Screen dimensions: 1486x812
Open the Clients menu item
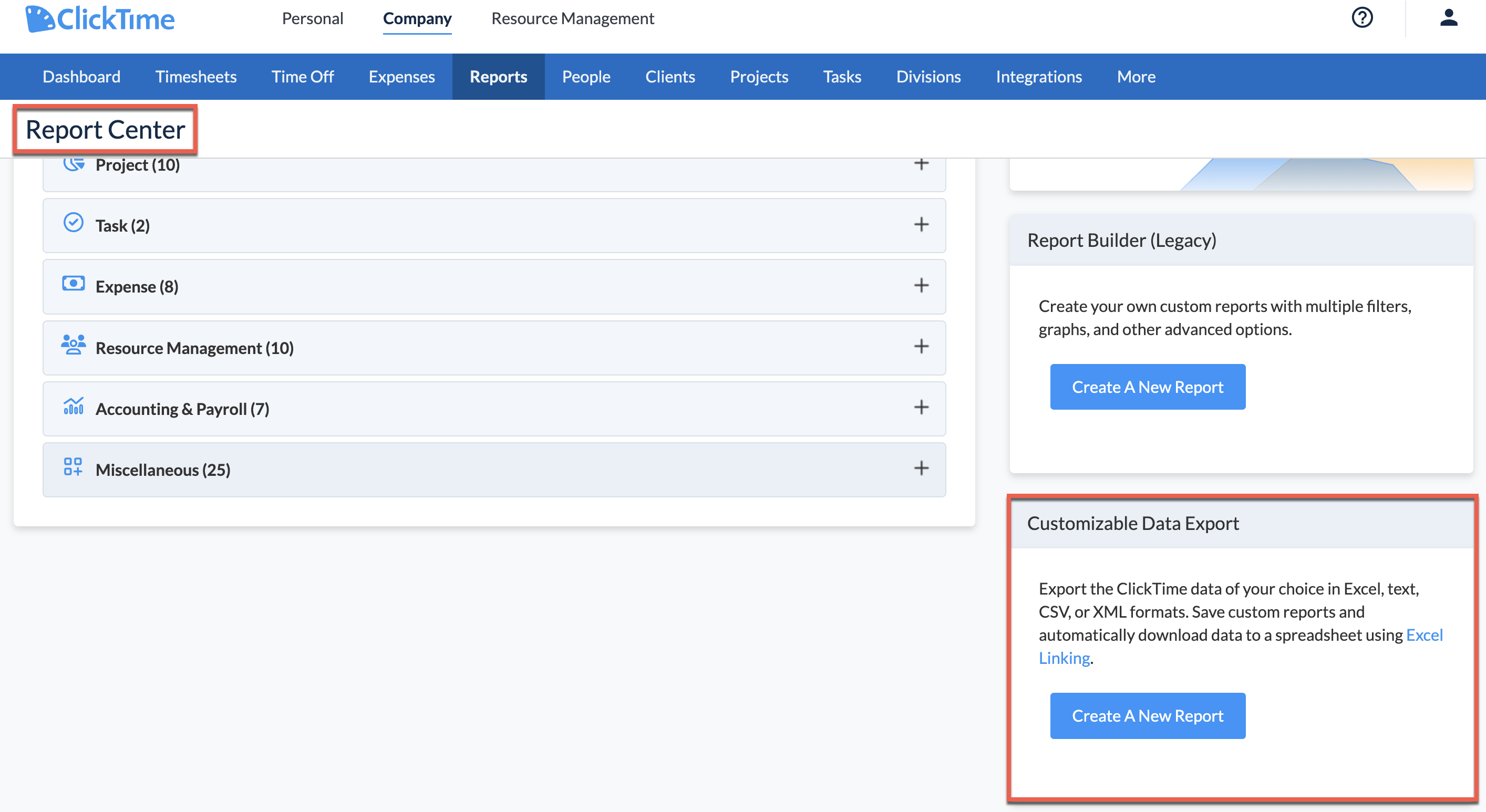click(x=670, y=77)
